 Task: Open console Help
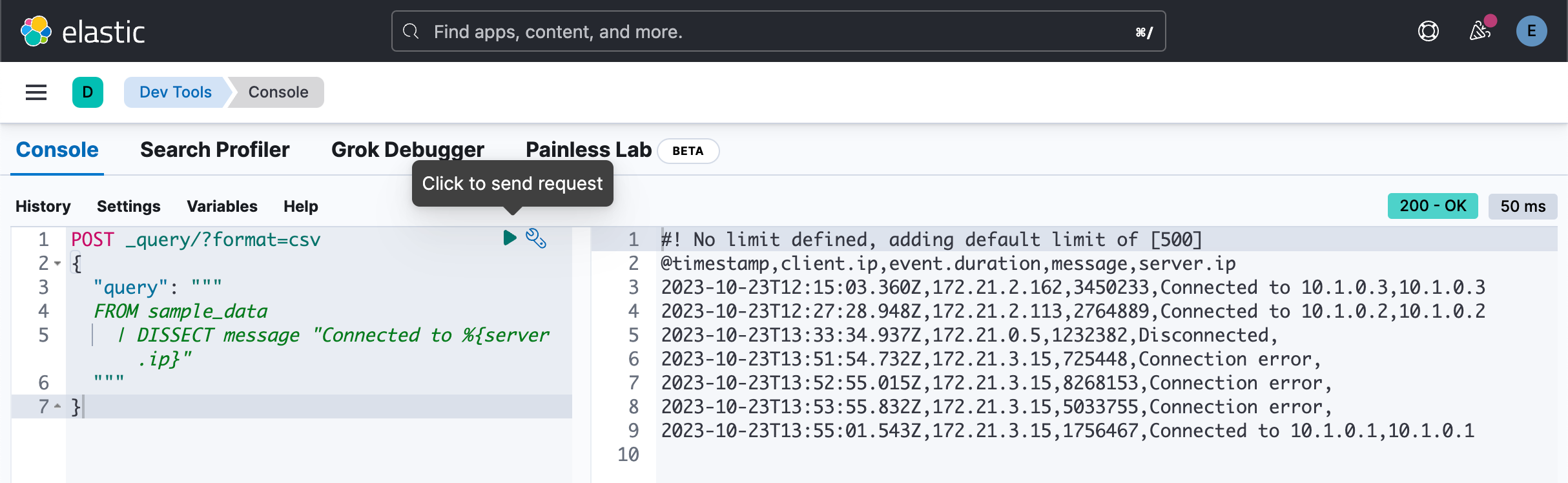tap(301, 207)
